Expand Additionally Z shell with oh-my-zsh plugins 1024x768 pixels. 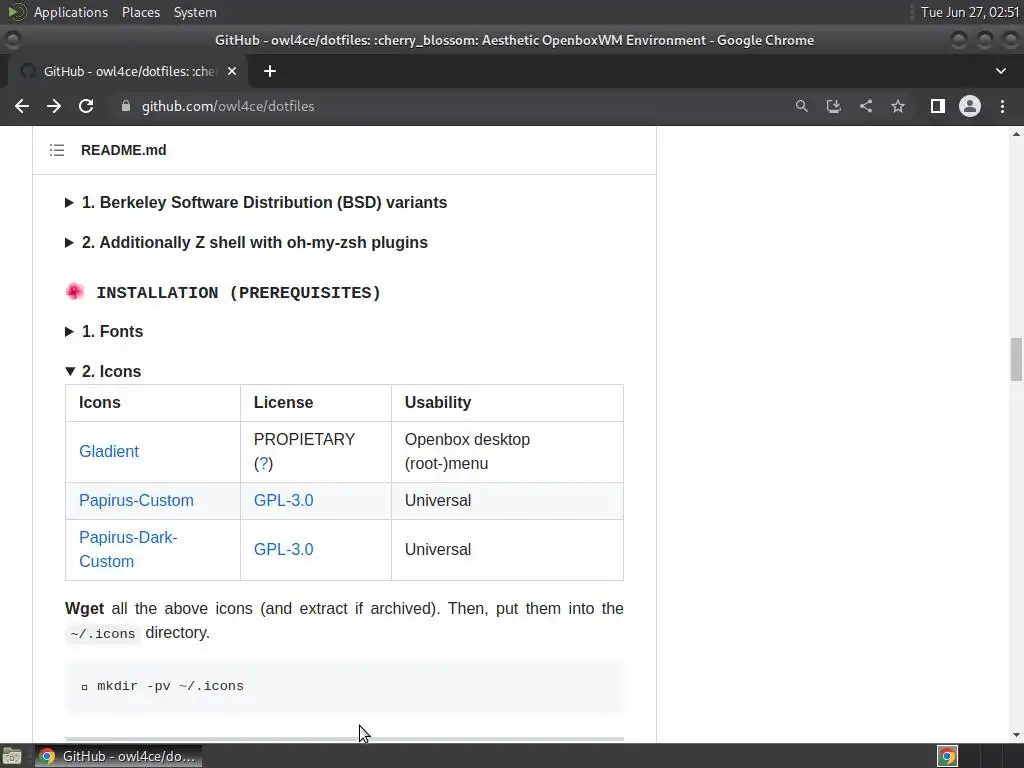click(x=247, y=242)
